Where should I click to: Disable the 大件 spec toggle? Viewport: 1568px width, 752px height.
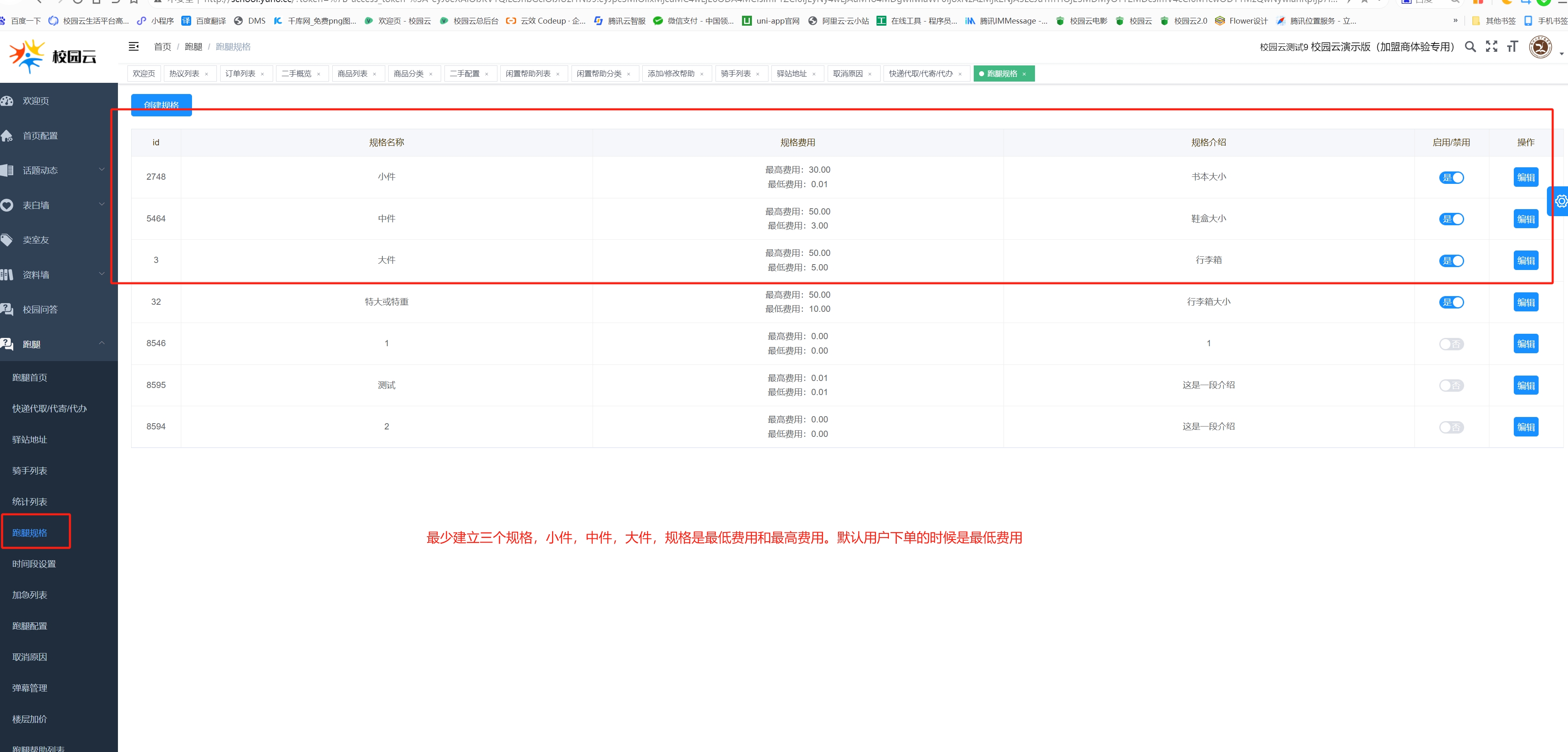(1451, 260)
